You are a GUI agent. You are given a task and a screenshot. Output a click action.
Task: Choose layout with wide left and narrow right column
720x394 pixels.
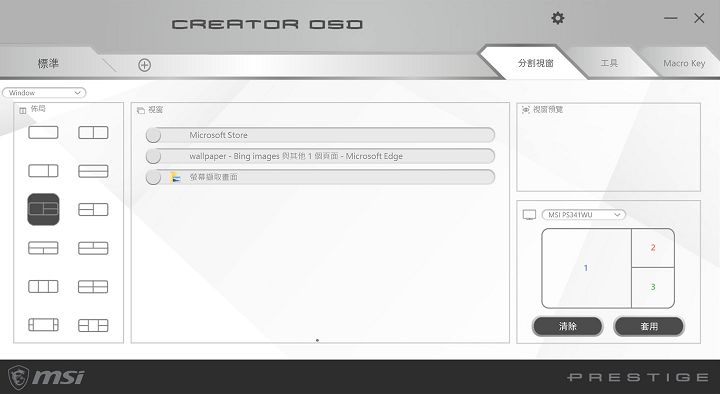point(43,171)
